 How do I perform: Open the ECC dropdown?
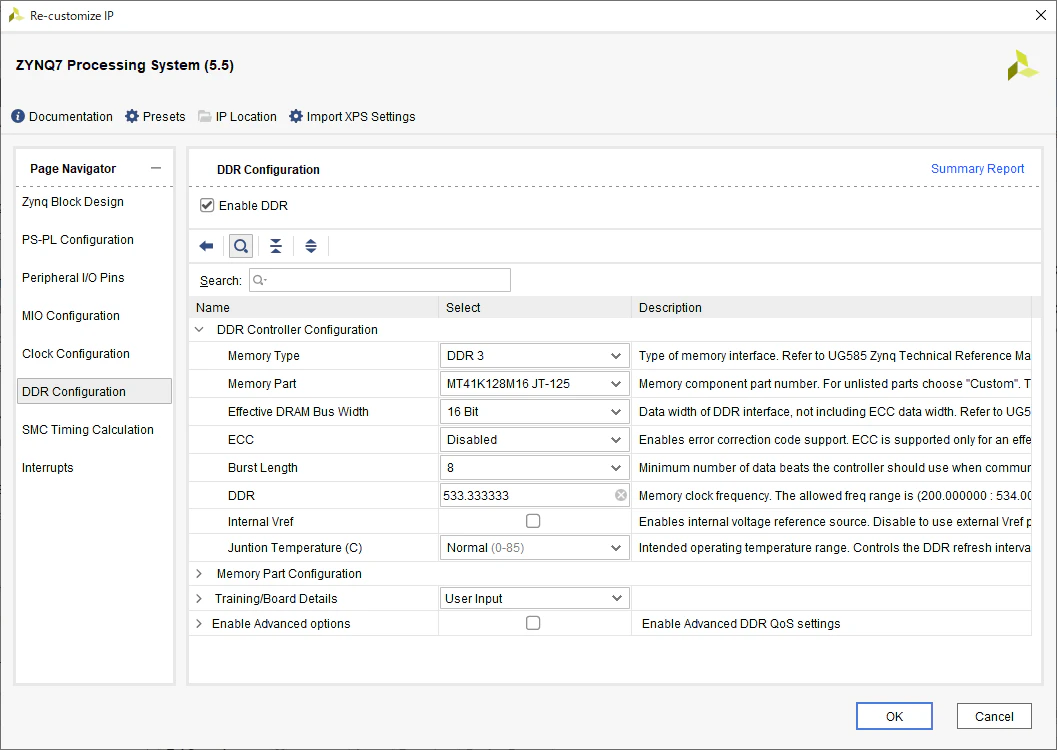coord(534,439)
